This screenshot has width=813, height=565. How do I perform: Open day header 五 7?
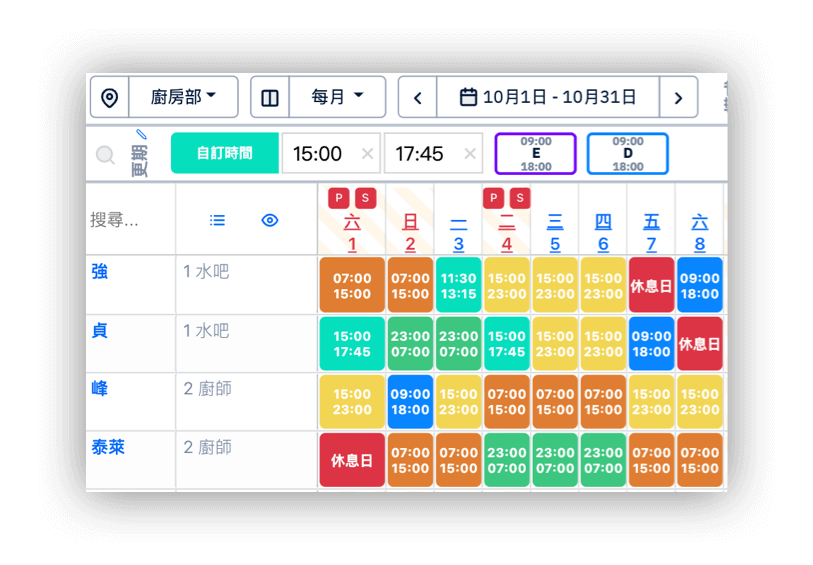tap(651, 233)
